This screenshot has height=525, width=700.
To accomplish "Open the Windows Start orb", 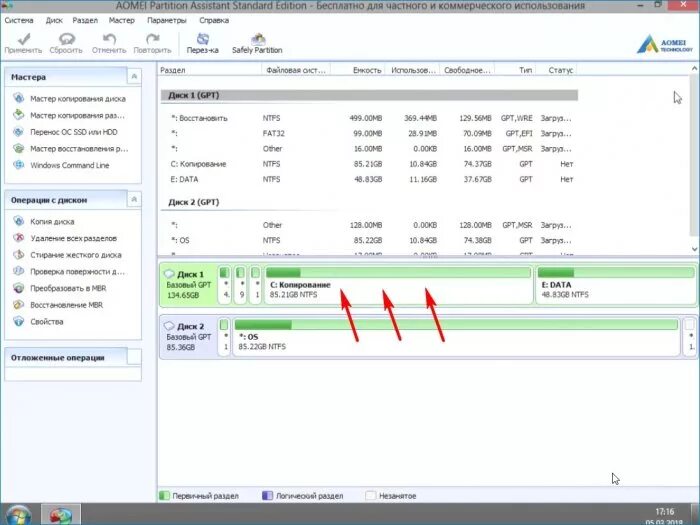I will point(18,515).
